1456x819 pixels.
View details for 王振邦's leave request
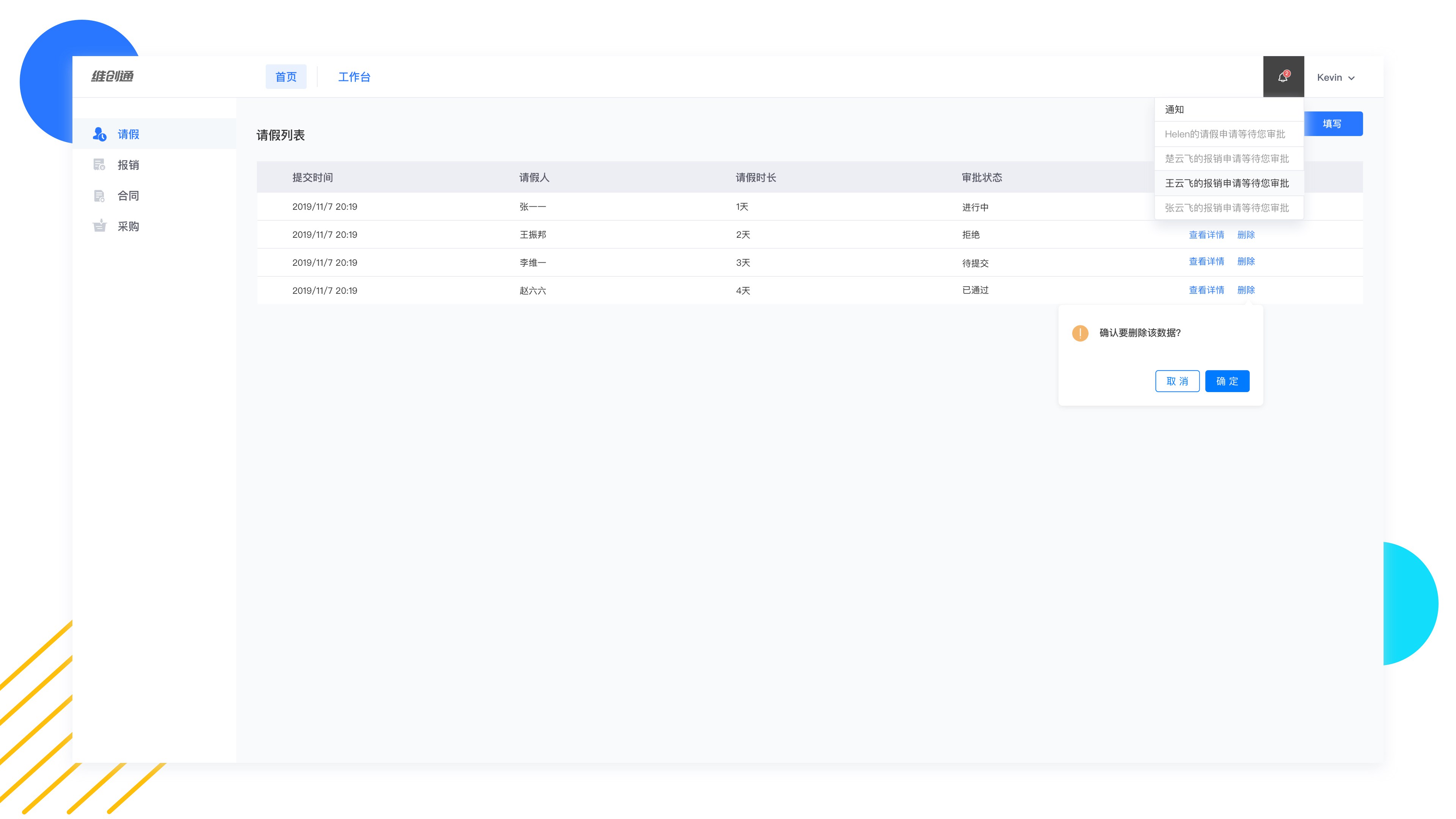point(1206,235)
